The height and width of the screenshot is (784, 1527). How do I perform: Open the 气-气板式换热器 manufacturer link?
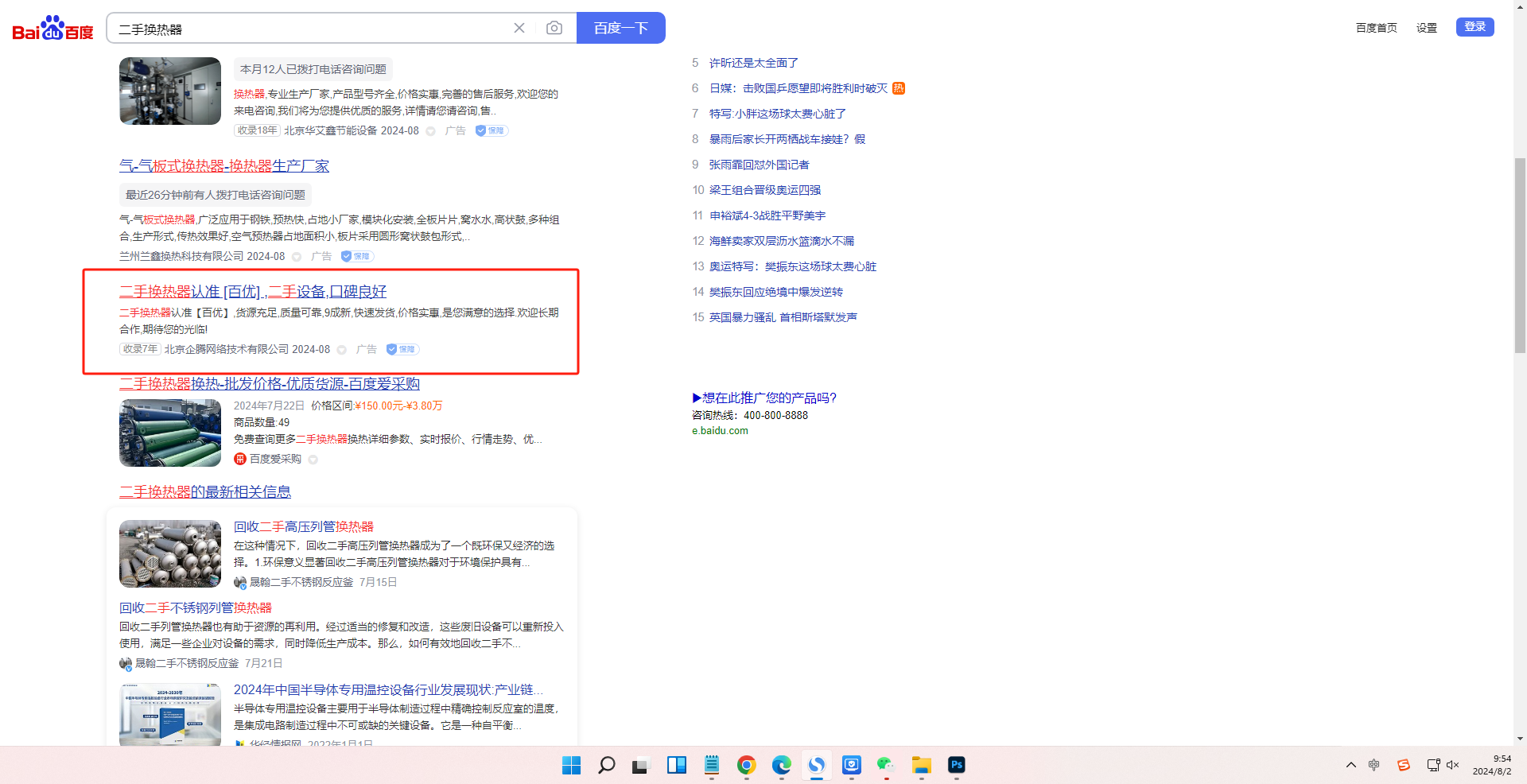(x=224, y=166)
